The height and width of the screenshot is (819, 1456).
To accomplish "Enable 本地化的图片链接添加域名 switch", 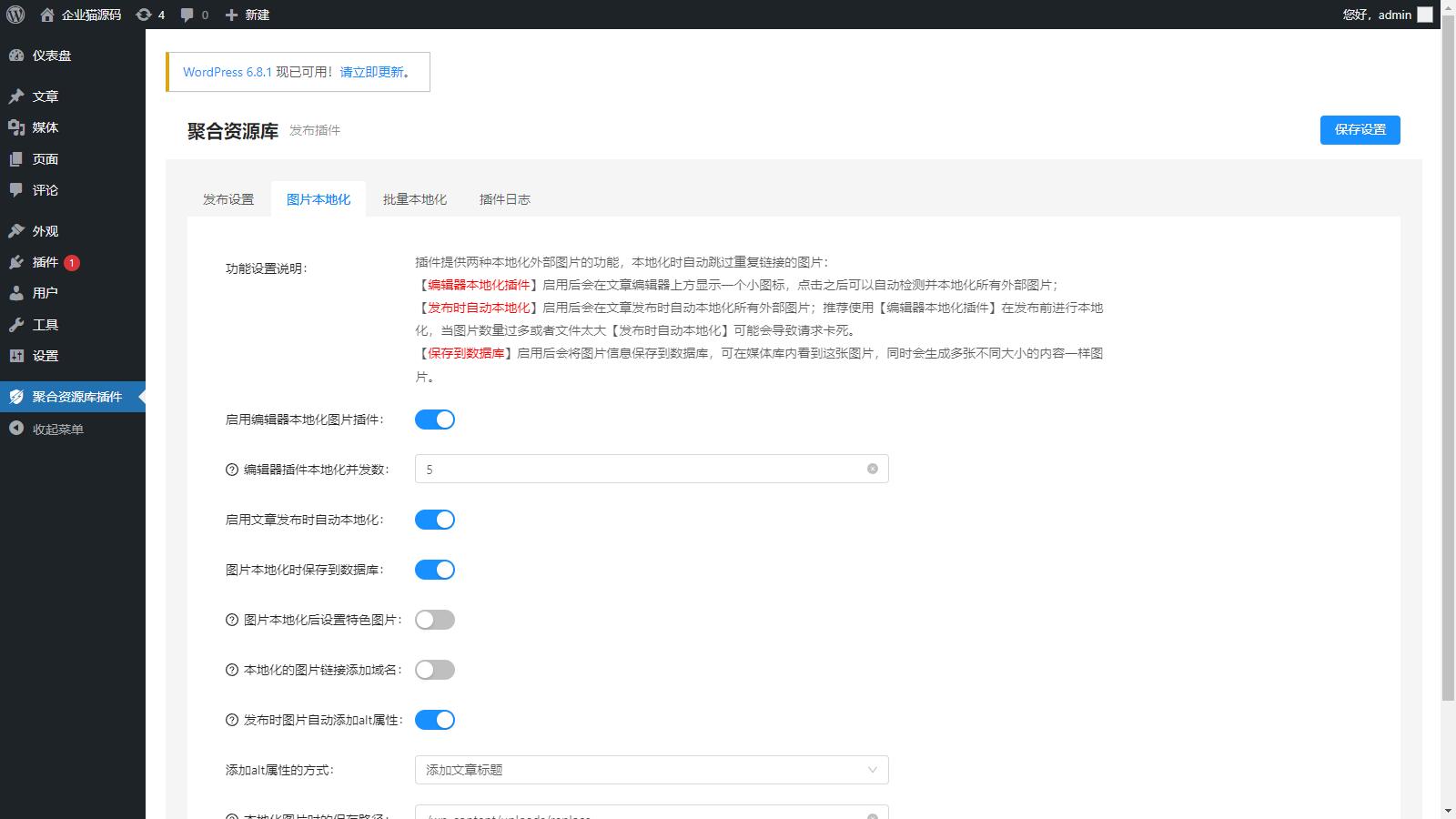I will click(435, 670).
